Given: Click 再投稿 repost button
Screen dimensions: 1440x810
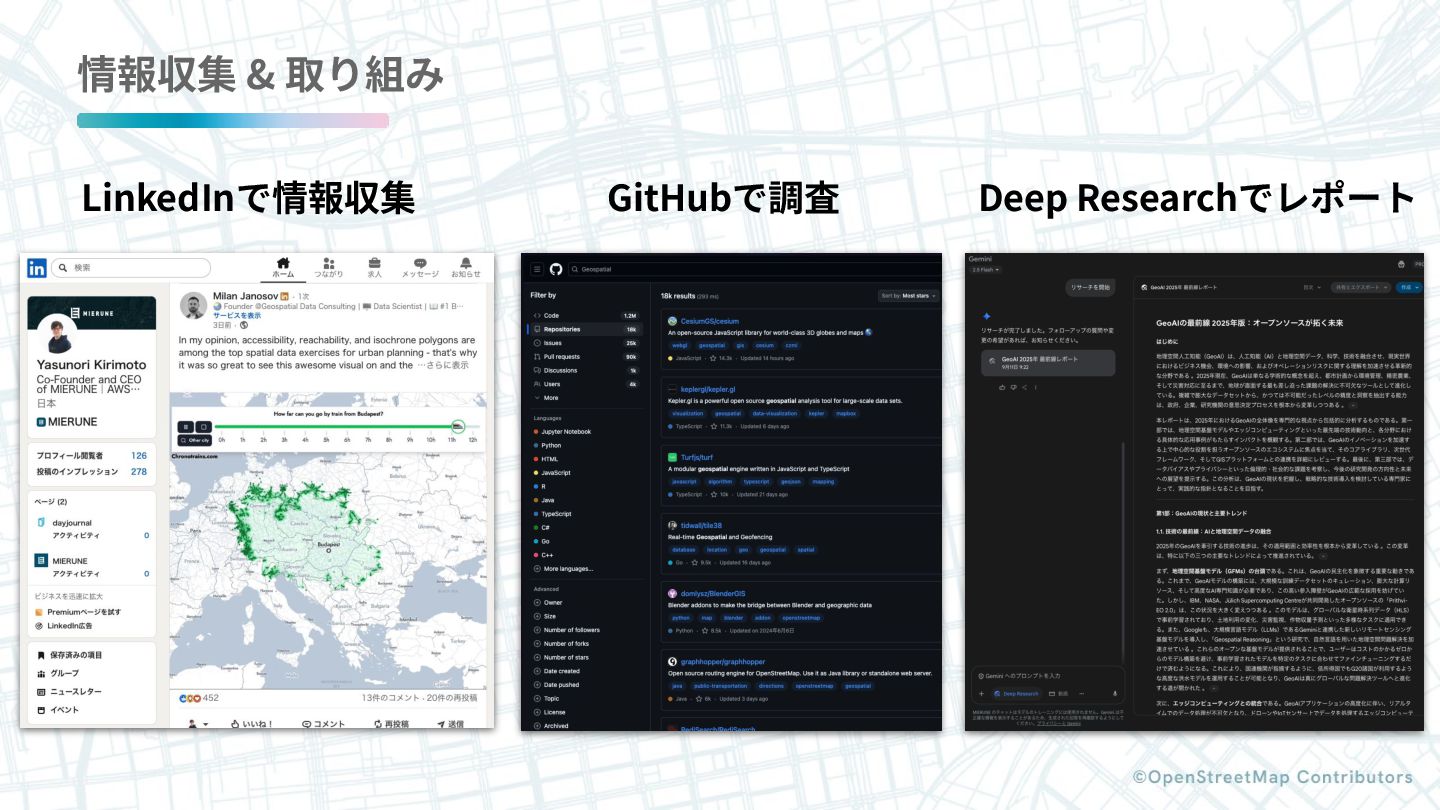Looking at the screenshot, I should (391, 723).
